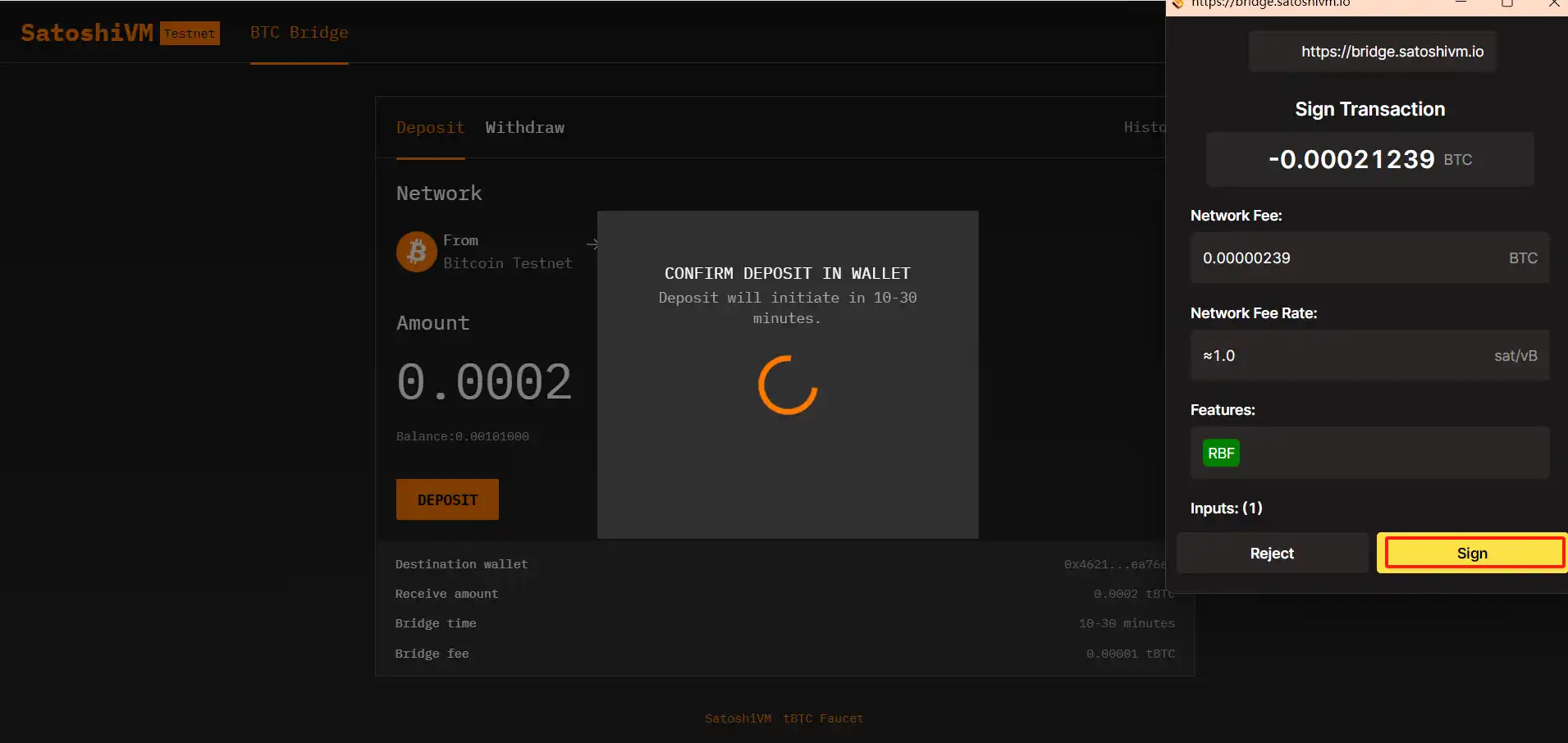Click the green RBF feature badge
This screenshot has width=1568, height=743.
coord(1220,453)
